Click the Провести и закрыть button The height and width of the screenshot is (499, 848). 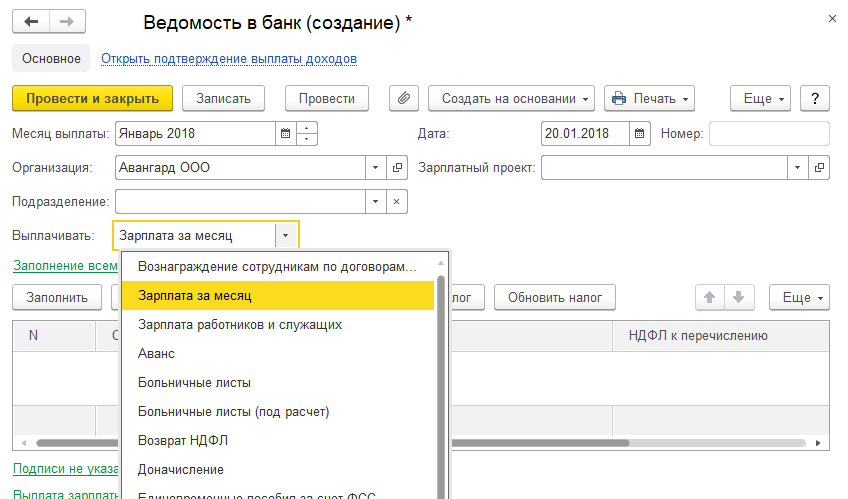pos(92,98)
